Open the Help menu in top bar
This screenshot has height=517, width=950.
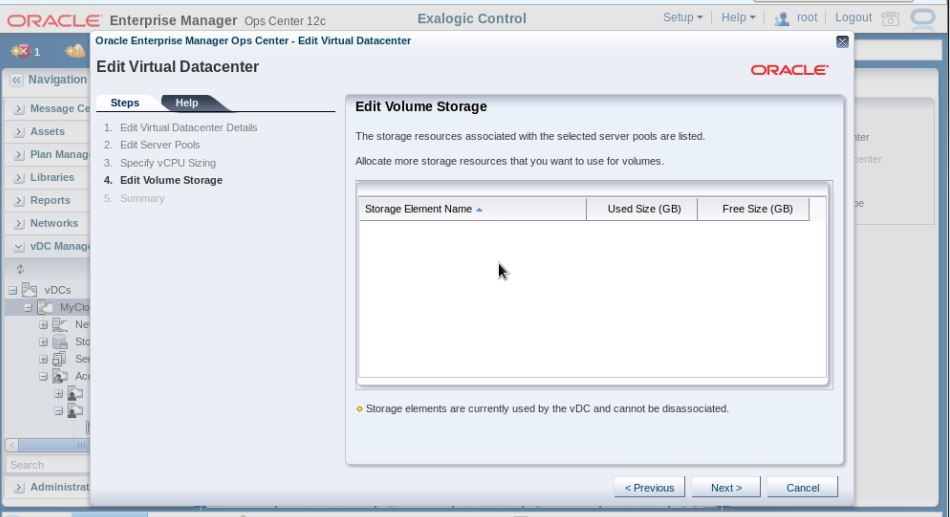tap(738, 18)
